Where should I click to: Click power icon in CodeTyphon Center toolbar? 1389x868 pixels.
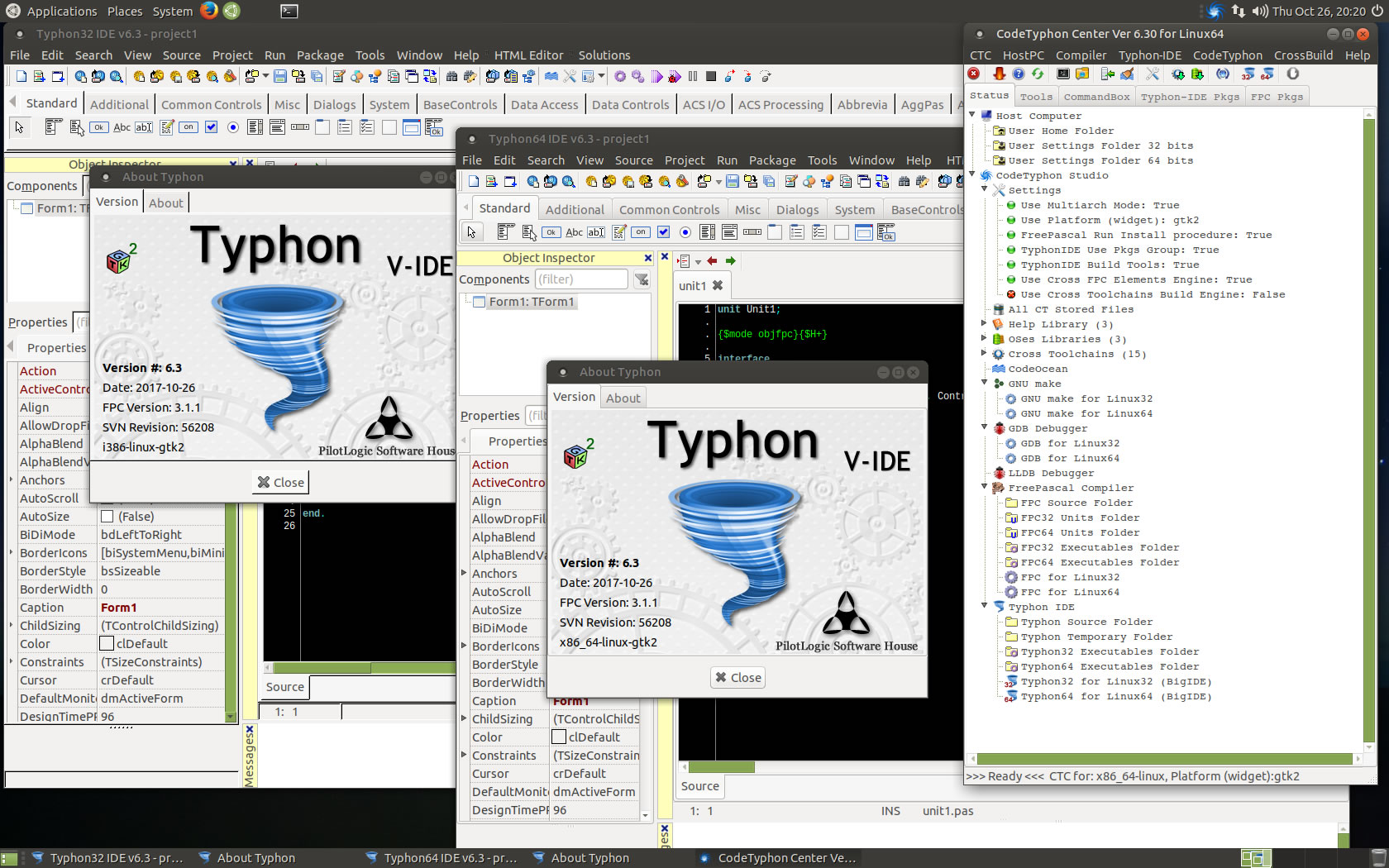pos(1293,74)
